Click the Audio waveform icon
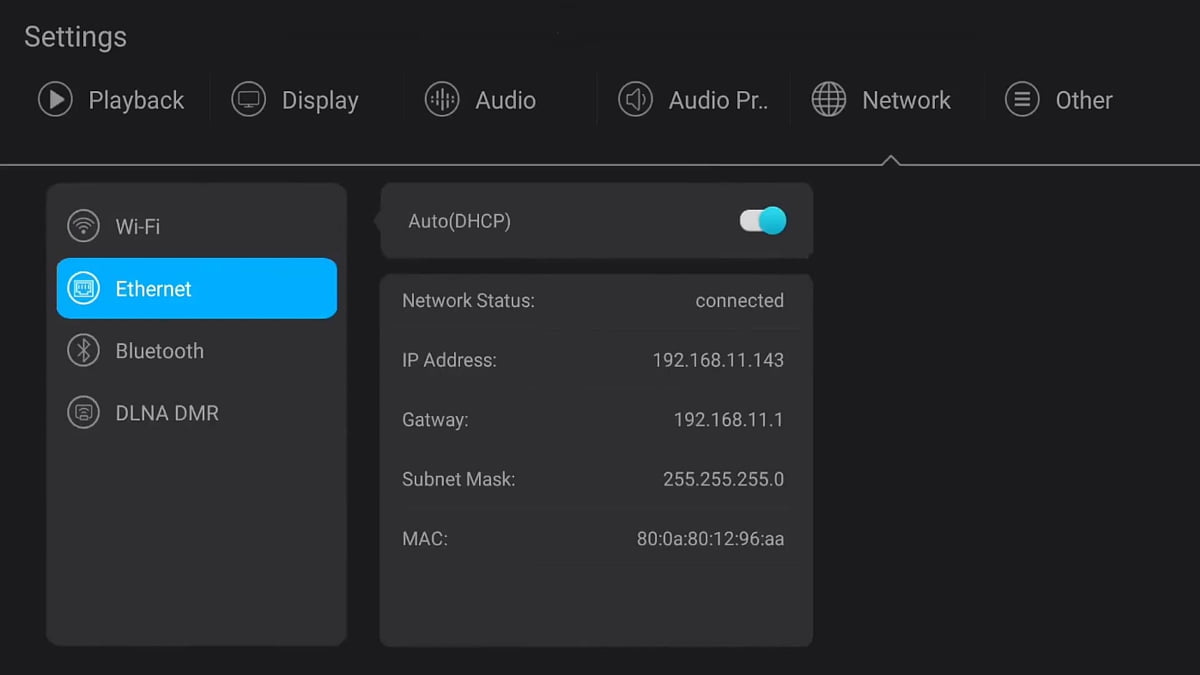Screen dimensions: 1200x675 click(442, 100)
